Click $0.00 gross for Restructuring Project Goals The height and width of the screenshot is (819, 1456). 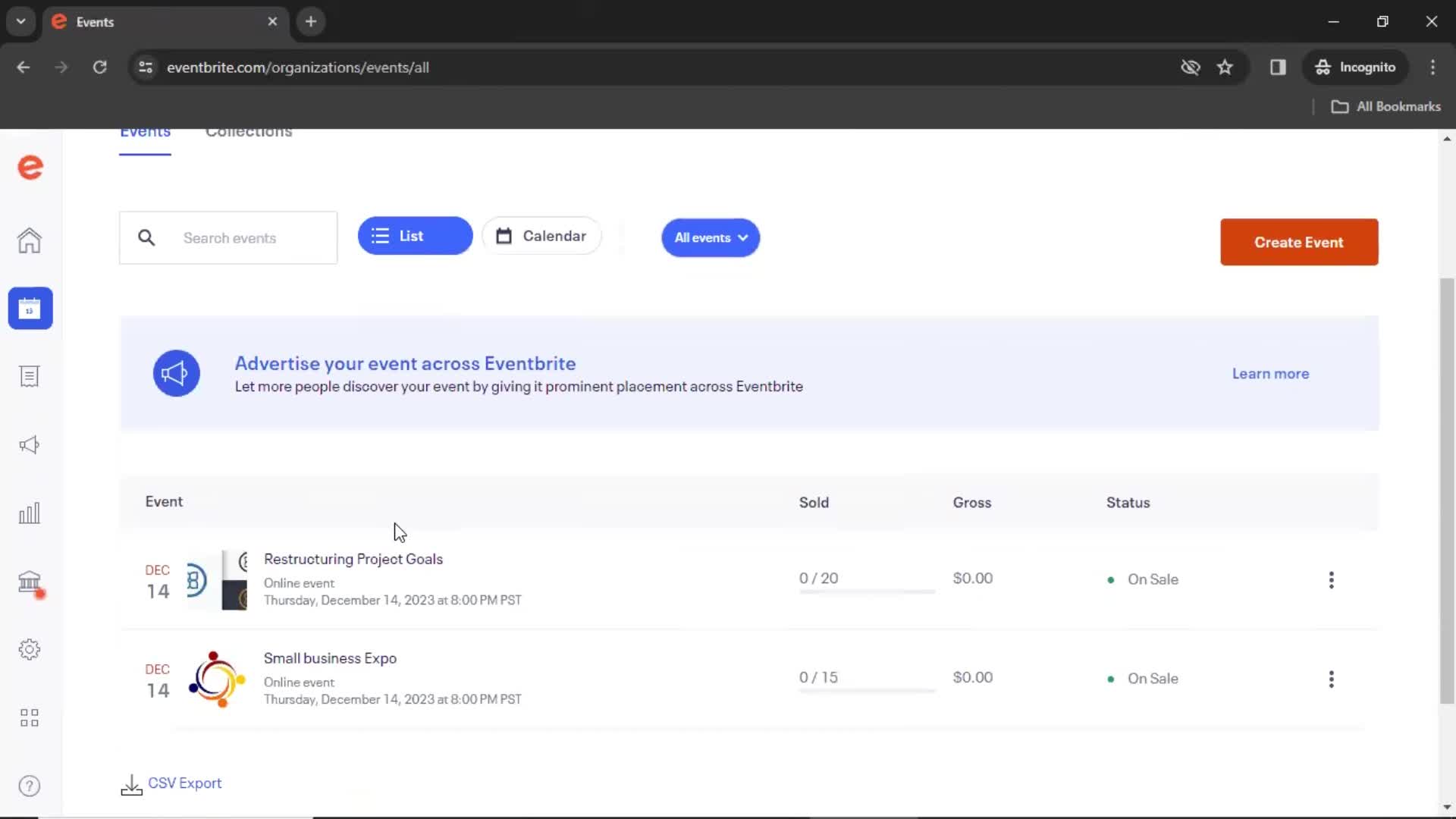[x=972, y=579]
